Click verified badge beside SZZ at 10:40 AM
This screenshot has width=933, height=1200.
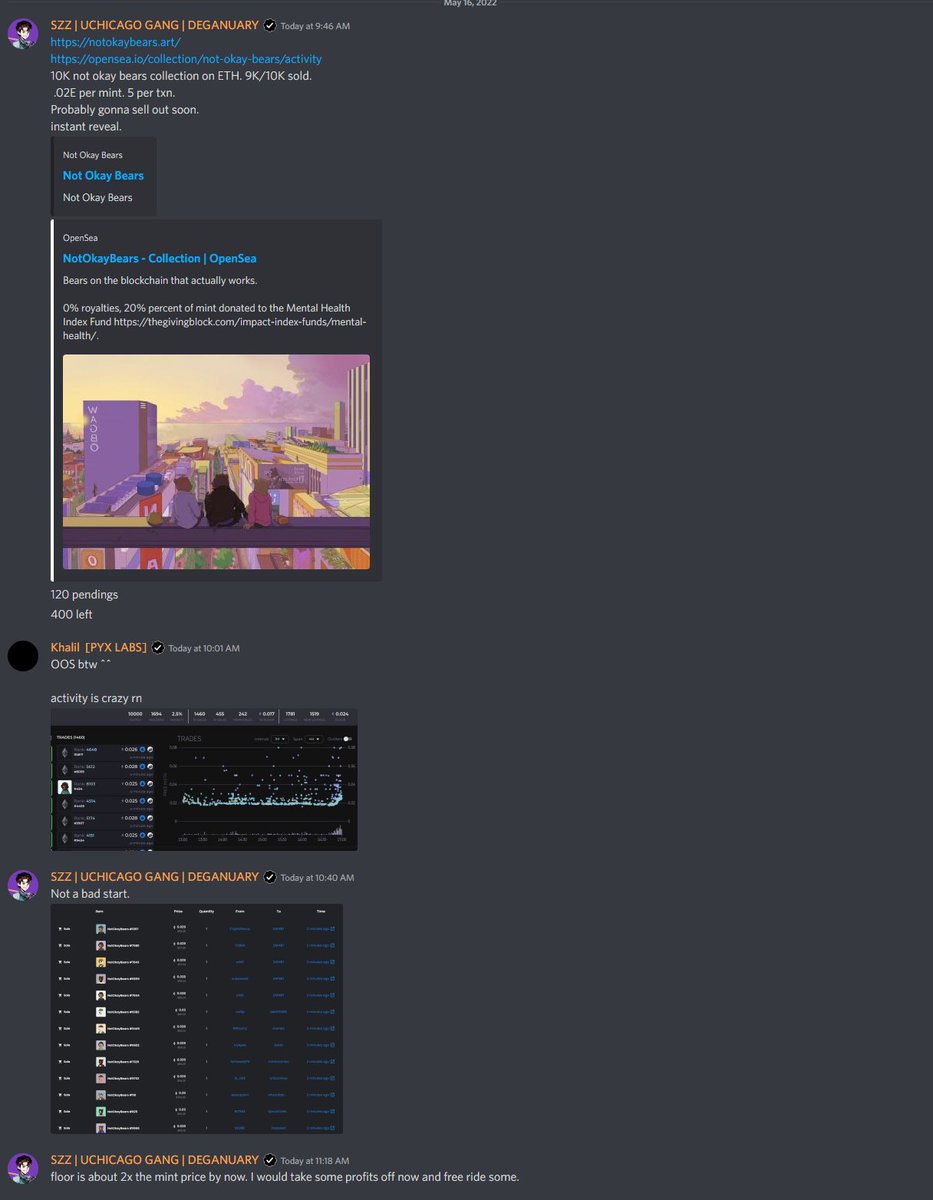pyautogui.click(x=269, y=877)
